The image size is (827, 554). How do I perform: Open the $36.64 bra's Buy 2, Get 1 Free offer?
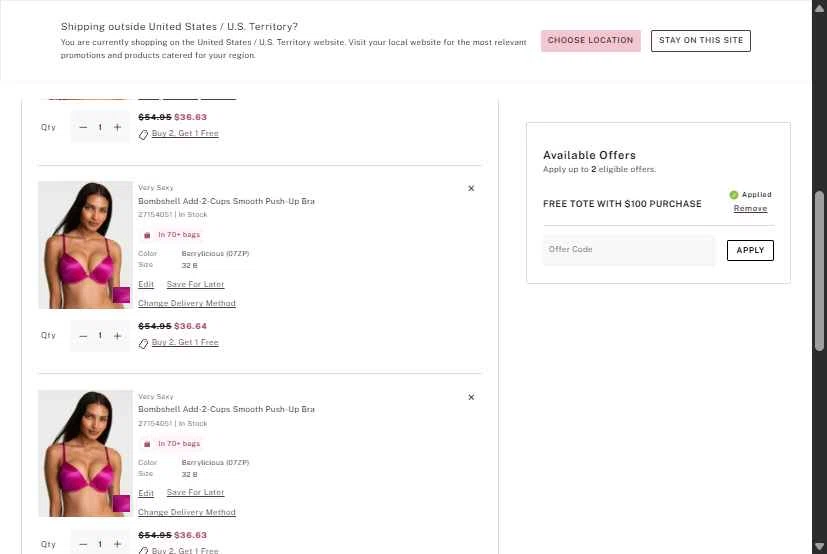(x=184, y=343)
